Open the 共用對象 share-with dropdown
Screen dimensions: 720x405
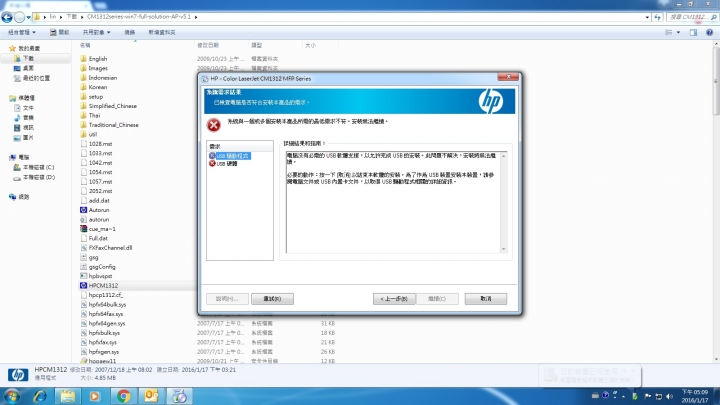[x=96, y=32]
